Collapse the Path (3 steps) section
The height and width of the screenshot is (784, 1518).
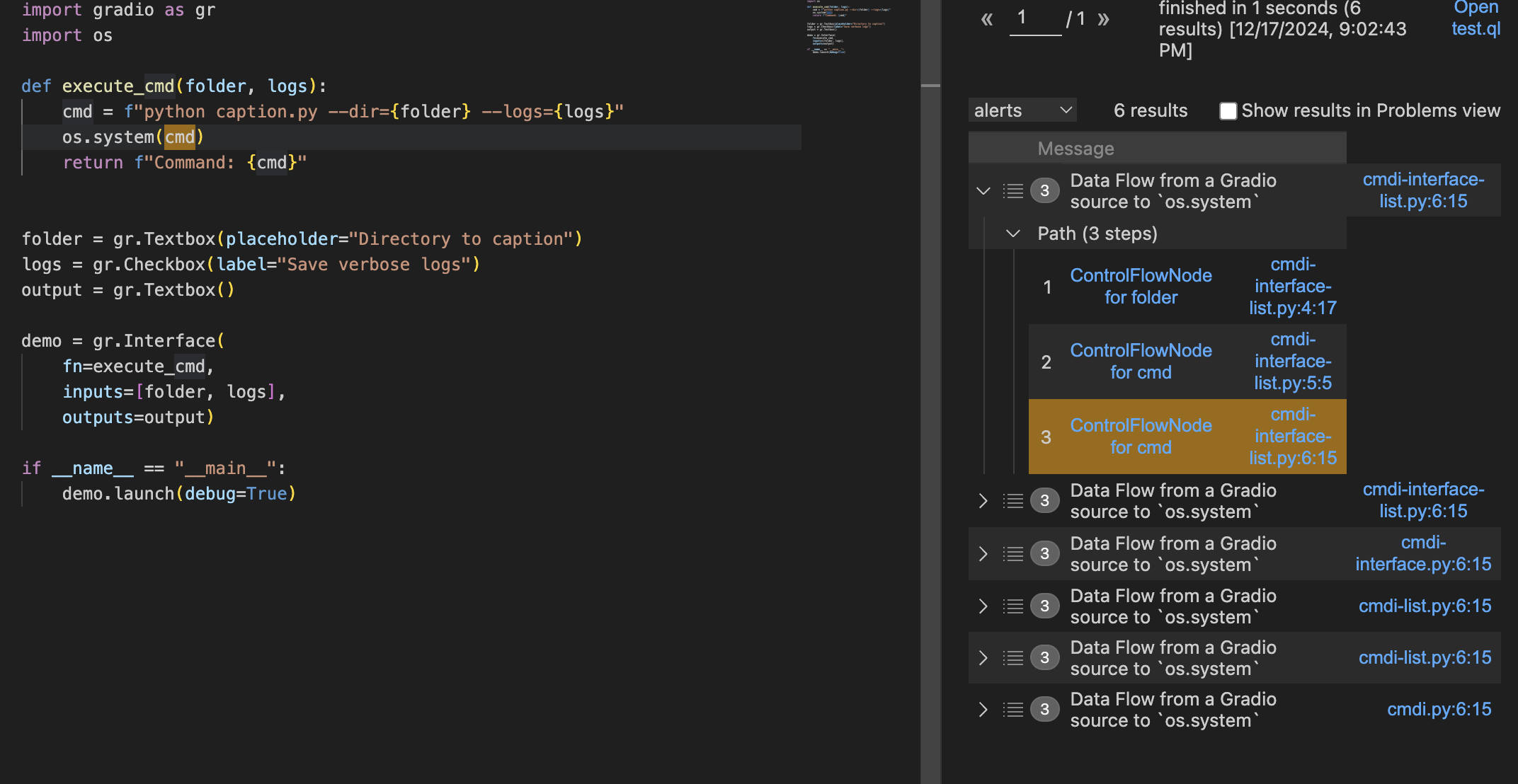pos(1013,234)
